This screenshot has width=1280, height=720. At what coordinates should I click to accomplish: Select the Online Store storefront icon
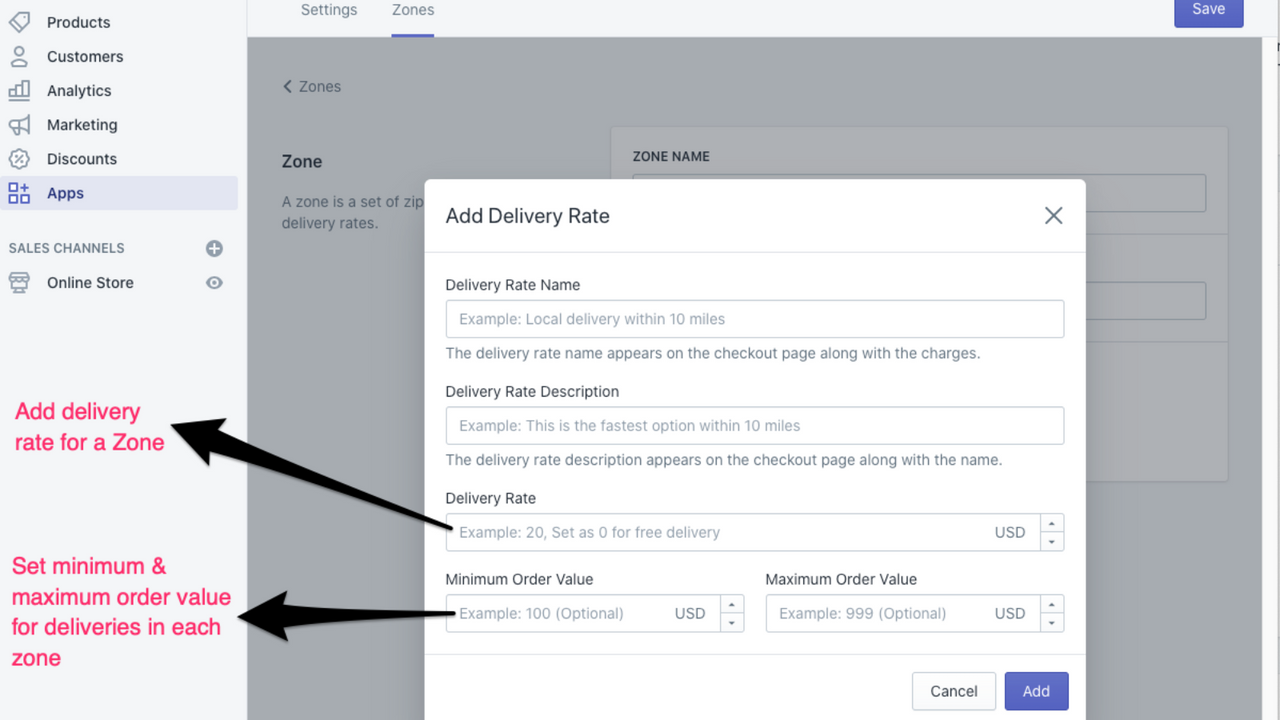pos(19,282)
